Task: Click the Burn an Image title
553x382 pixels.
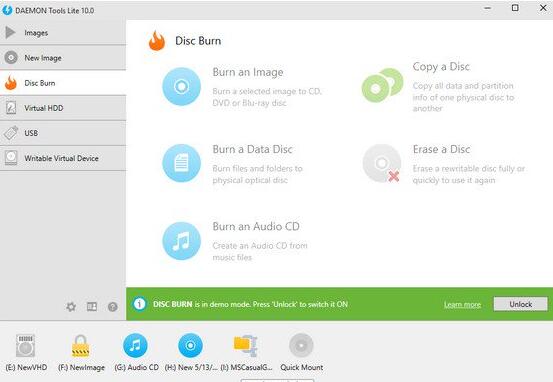Action: (248, 72)
